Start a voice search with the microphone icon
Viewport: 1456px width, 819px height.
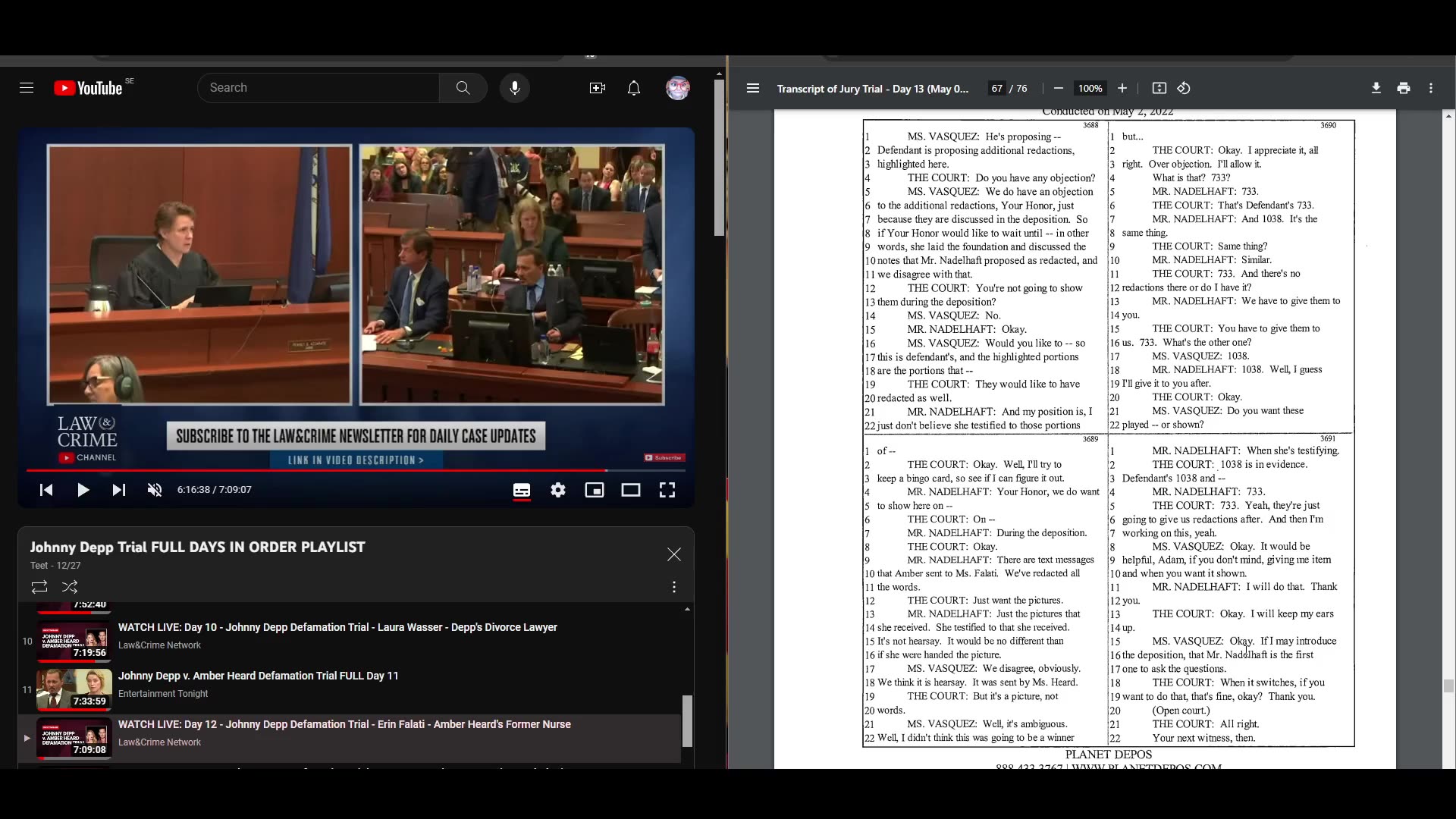[x=515, y=87]
